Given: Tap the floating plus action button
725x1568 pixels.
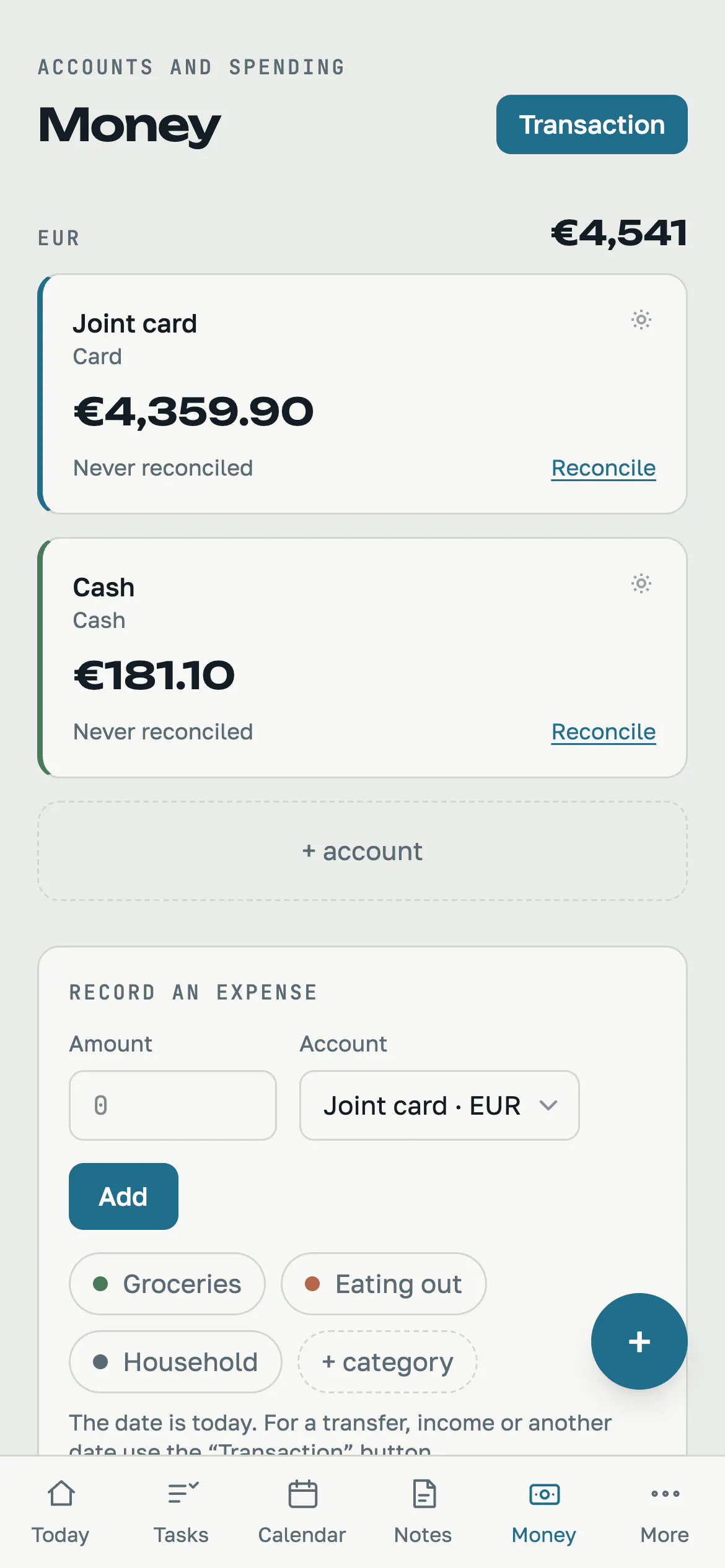Looking at the screenshot, I should [639, 1341].
